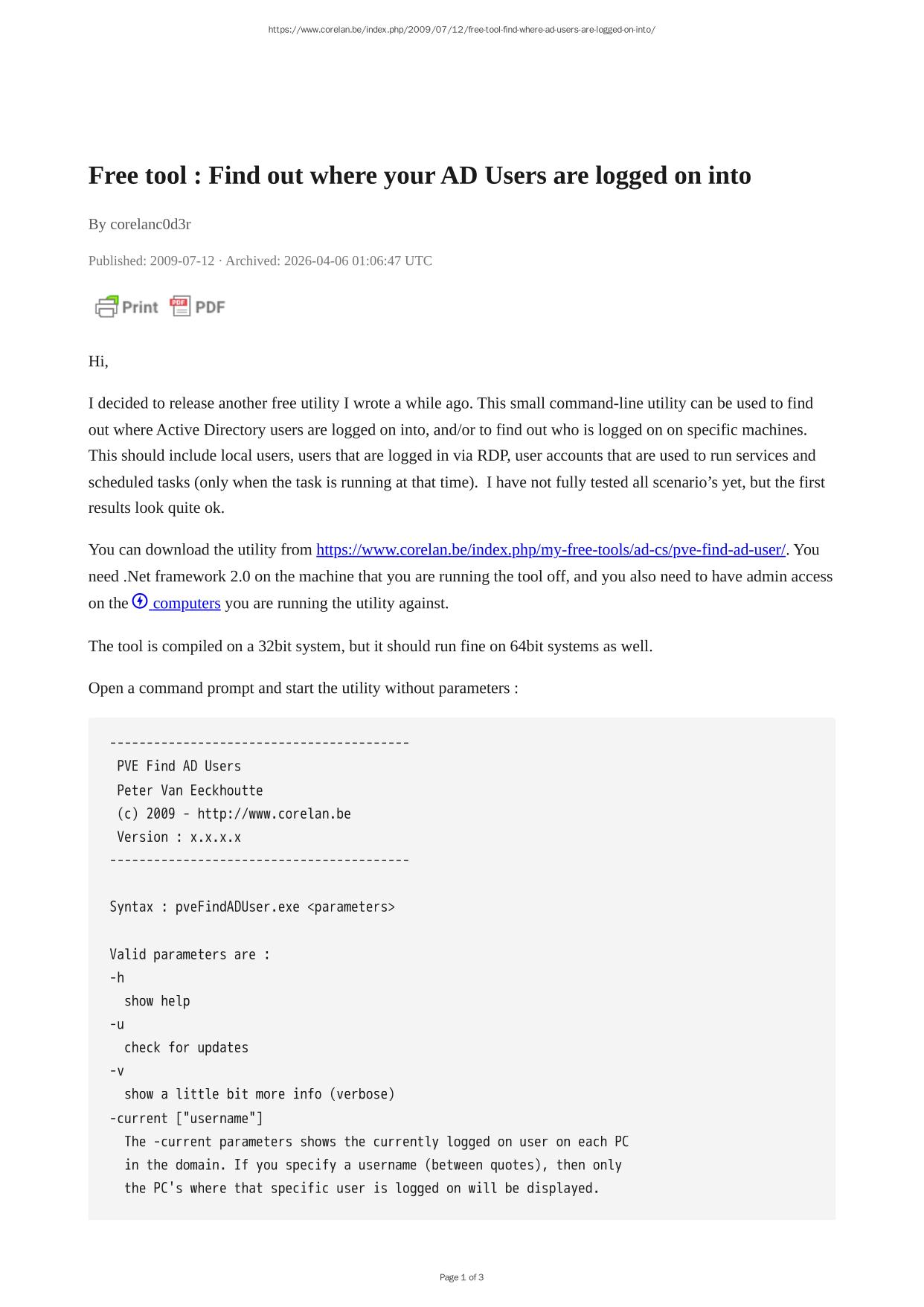Click the author name corelanc0d3r
Viewport: 924px width, 1307px height.
pos(150,224)
